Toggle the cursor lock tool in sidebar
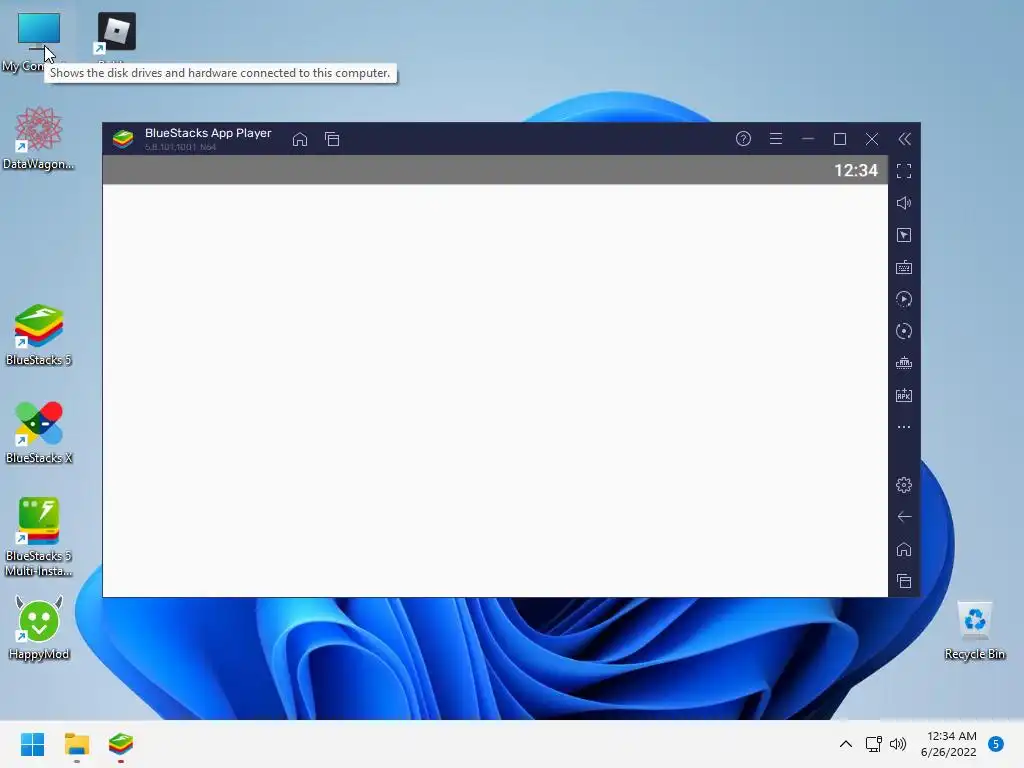This screenshot has height=768, width=1024. pyautogui.click(x=904, y=235)
